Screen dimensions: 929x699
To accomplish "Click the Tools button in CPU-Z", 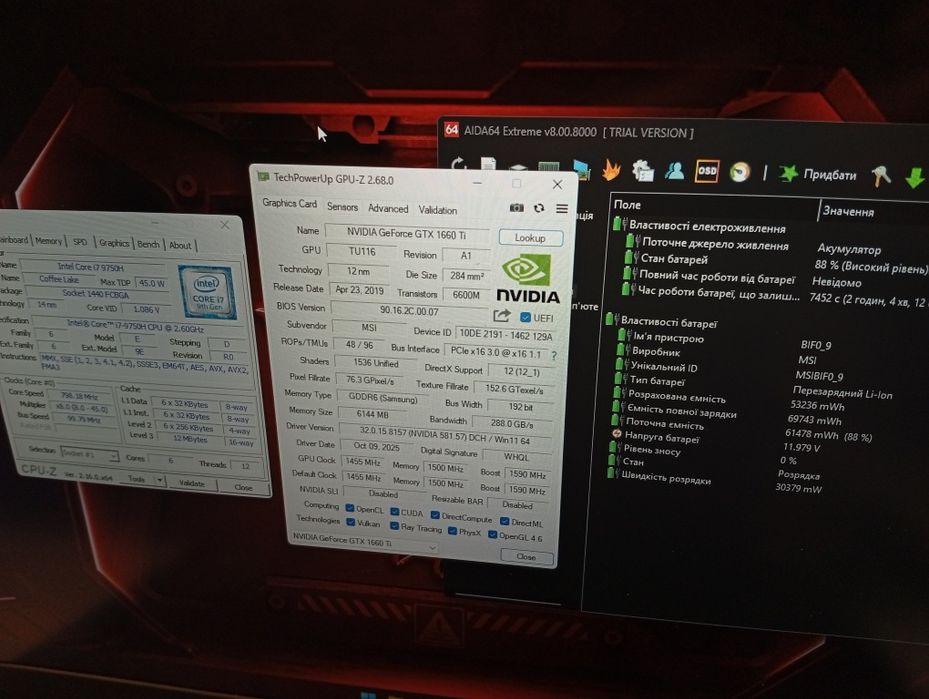I will [136, 479].
